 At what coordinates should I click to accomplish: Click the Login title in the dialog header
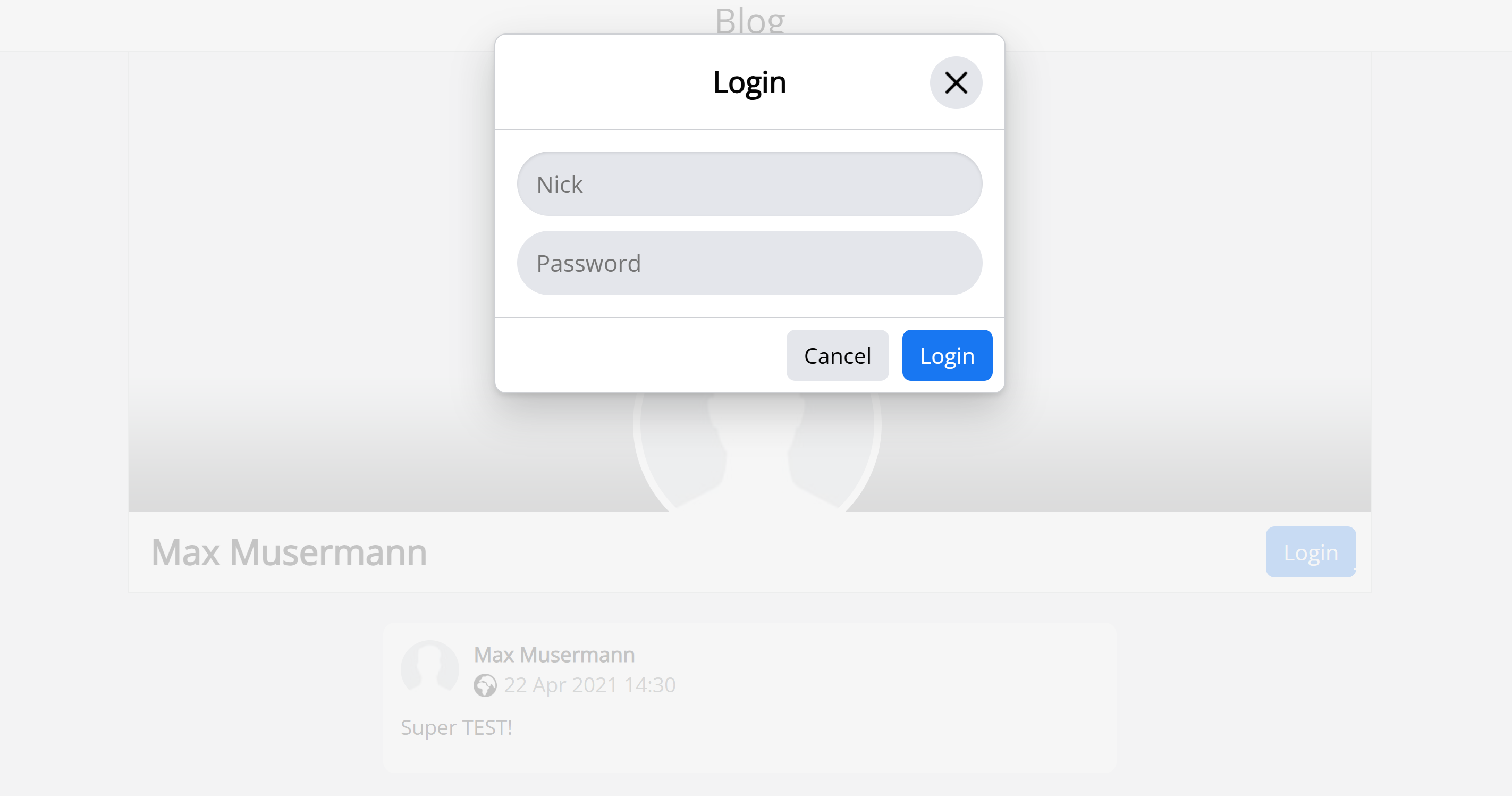[x=749, y=82]
